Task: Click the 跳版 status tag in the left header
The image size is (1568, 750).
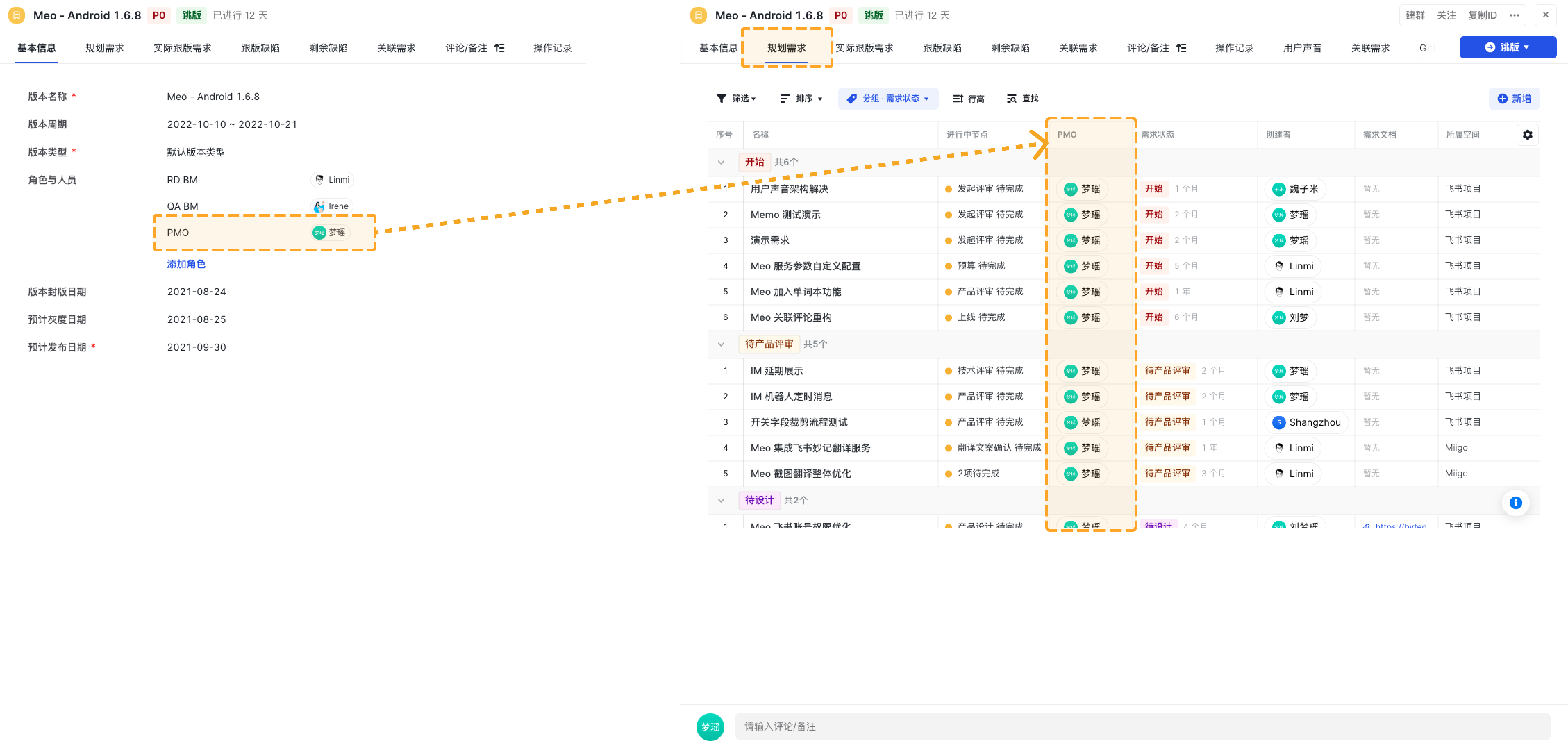Action: [x=191, y=15]
